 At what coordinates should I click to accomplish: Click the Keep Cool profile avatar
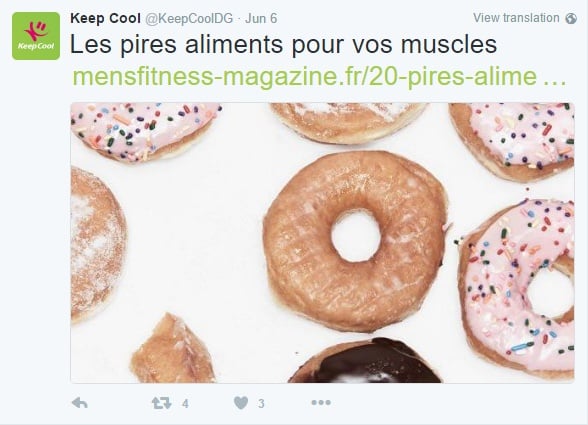click(36, 36)
